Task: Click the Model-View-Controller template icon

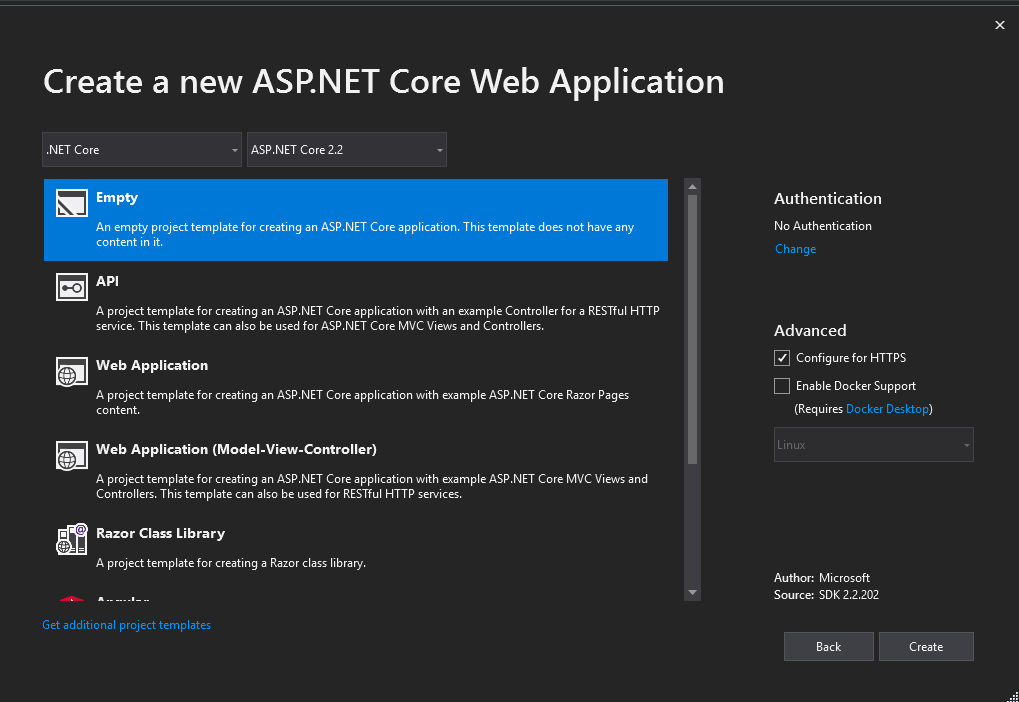Action: point(71,455)
